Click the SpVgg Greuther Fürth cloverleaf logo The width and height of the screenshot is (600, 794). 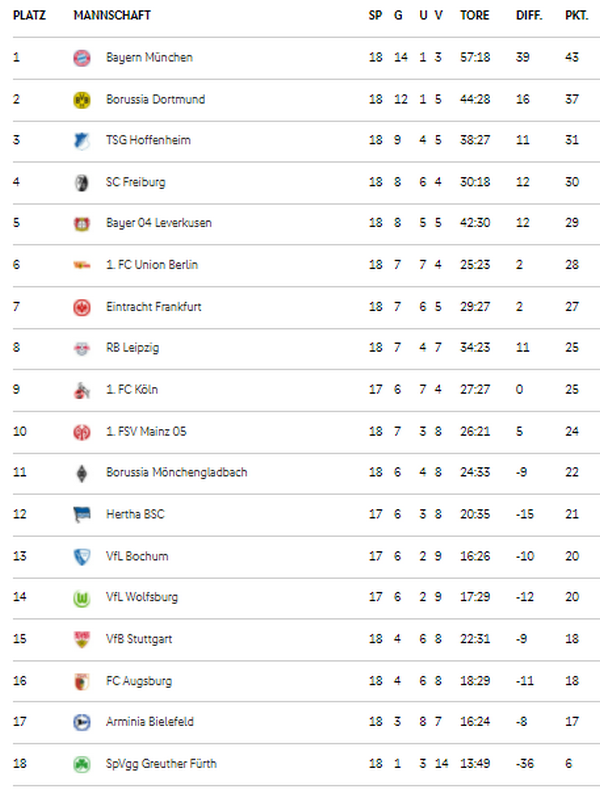(82, 764)
